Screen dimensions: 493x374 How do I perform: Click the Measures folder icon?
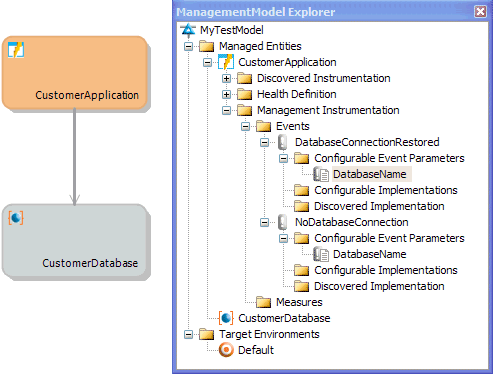264,302
